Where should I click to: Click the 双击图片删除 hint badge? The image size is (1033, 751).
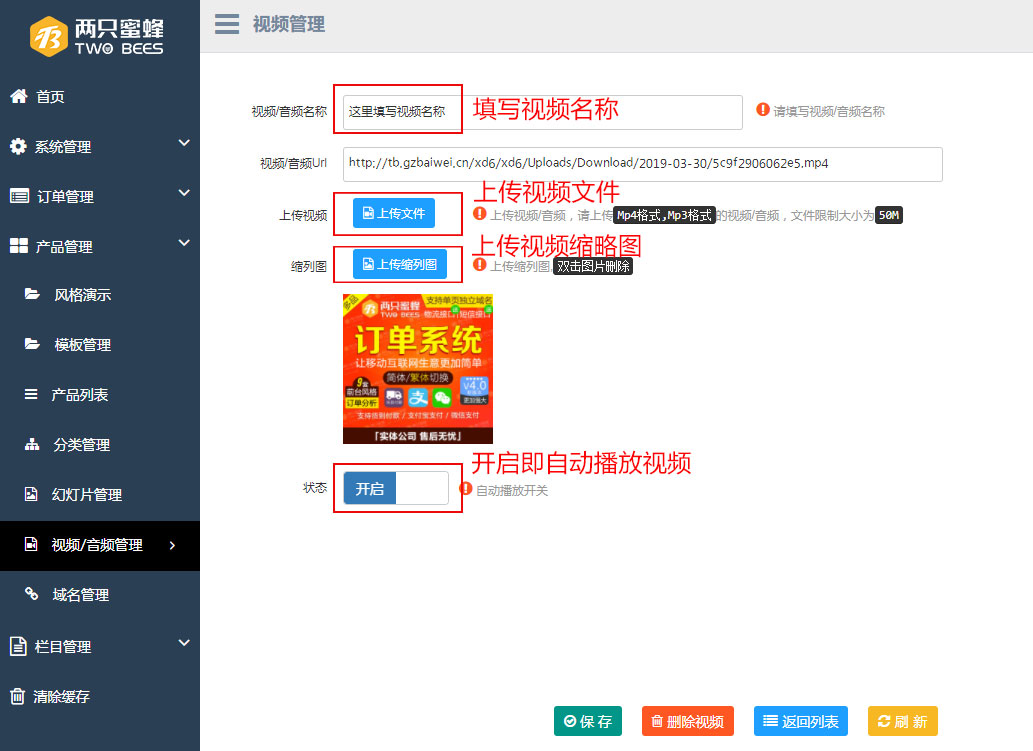pos(593,266)
